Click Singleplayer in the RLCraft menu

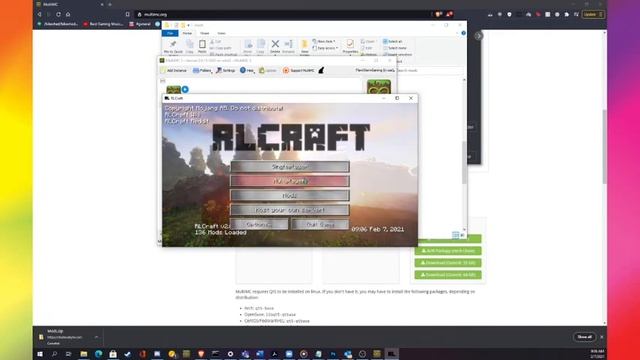[x=290, y=167]
